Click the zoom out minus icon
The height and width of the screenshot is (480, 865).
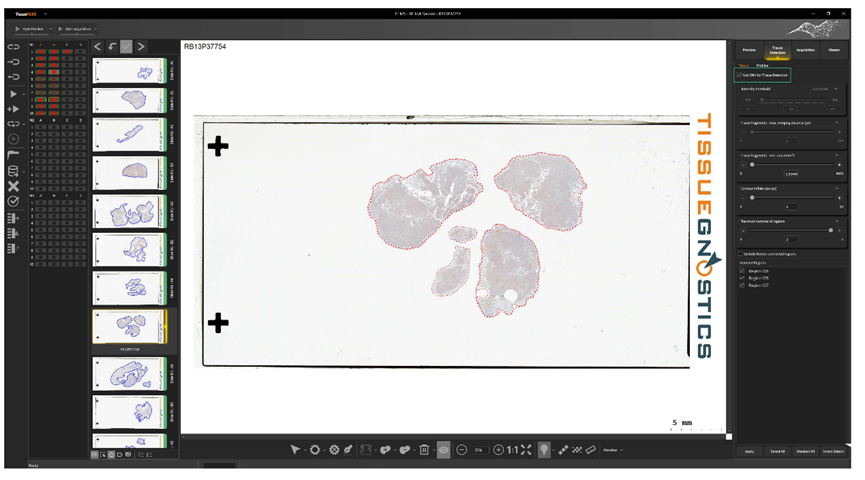click(462, 450)
